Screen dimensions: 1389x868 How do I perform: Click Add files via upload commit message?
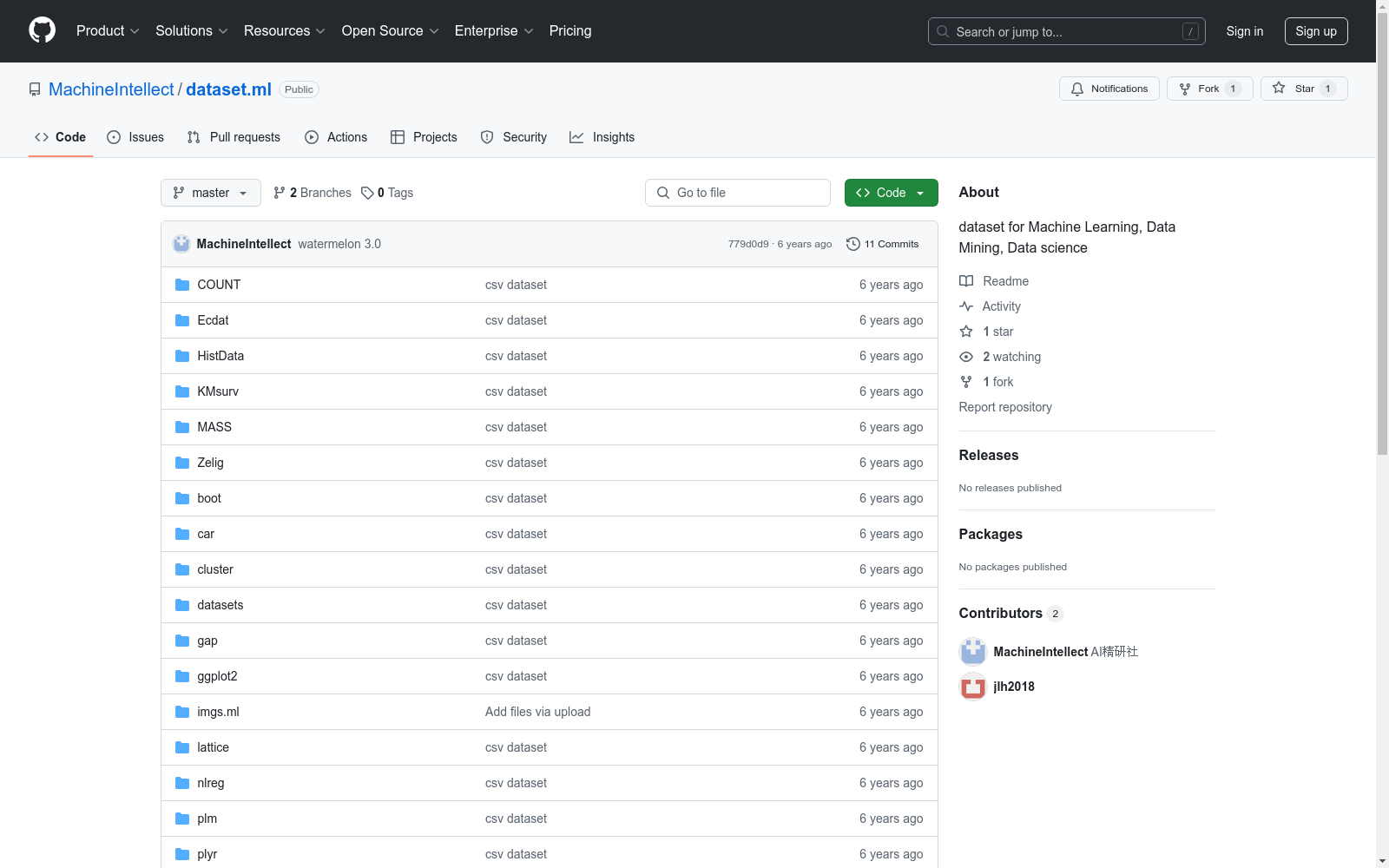(x=537, y=712)
